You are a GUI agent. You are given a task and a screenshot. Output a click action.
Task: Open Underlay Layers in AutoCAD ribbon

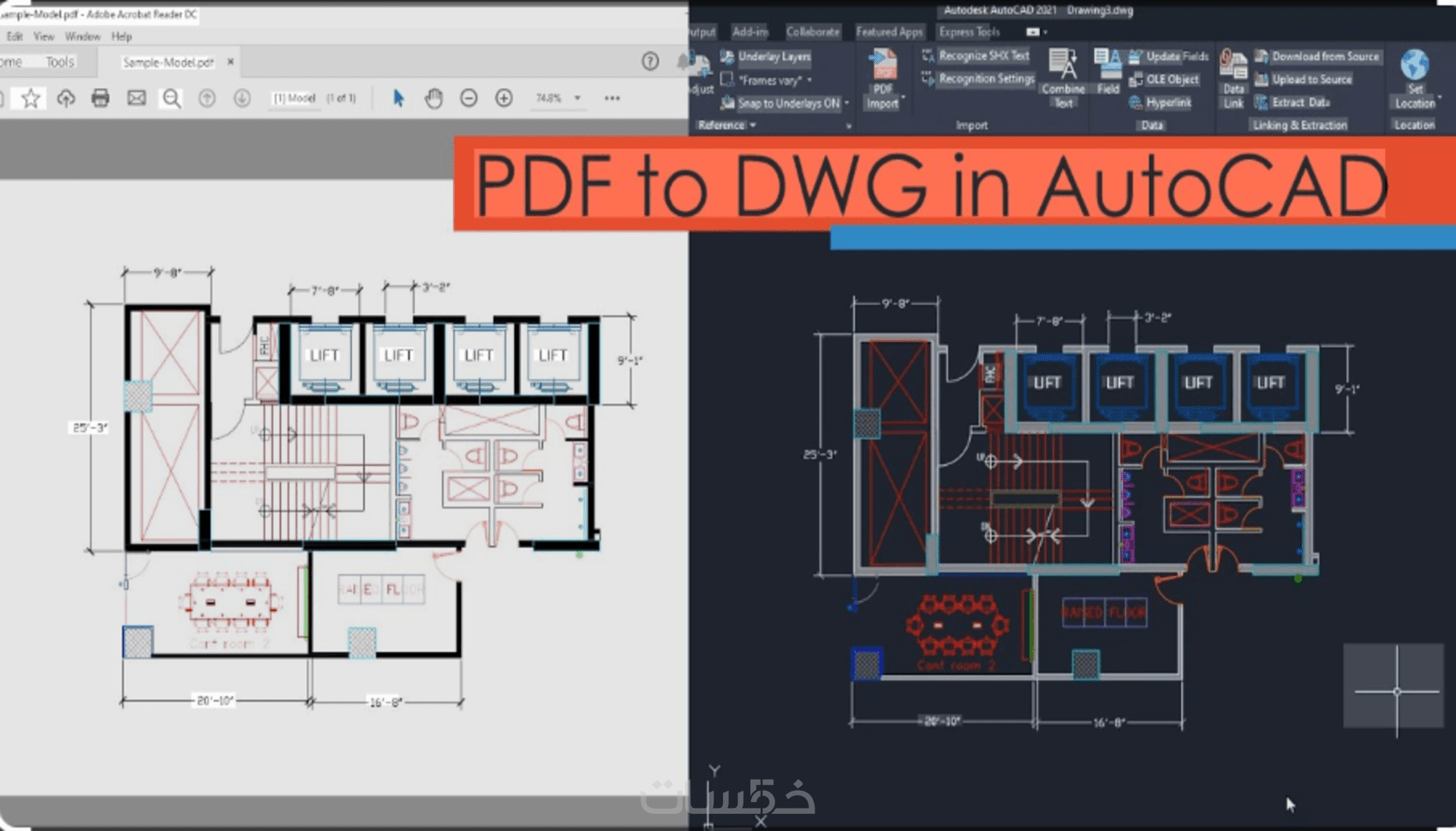pyautogui.click(x=766, y=57)
